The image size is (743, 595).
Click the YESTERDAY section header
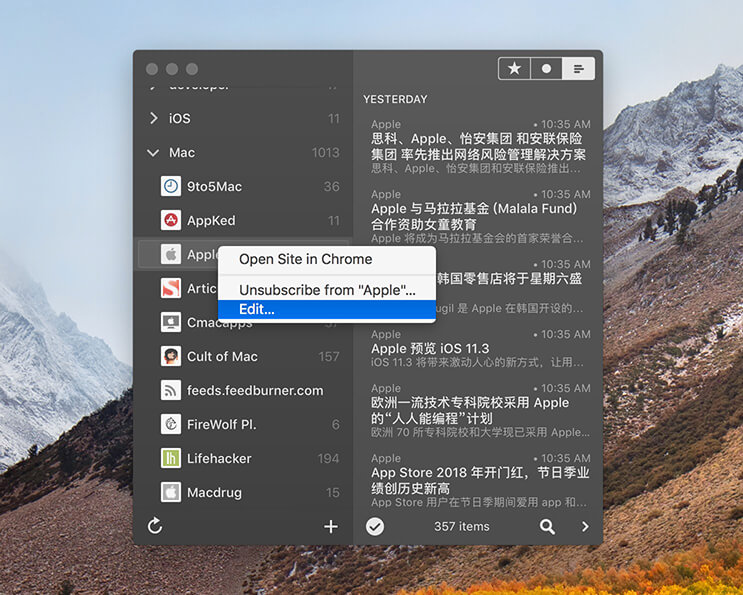395,99
